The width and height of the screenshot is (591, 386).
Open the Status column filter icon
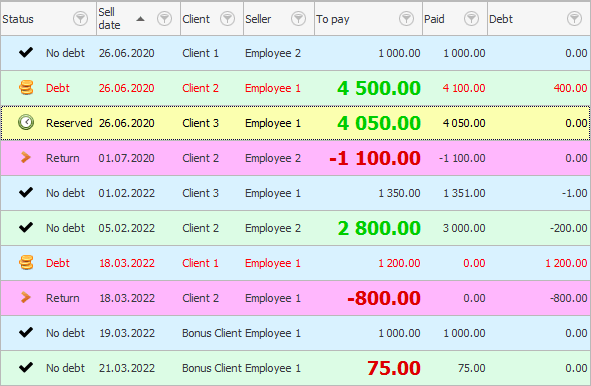pyautogui.click(x=80, y=18)
